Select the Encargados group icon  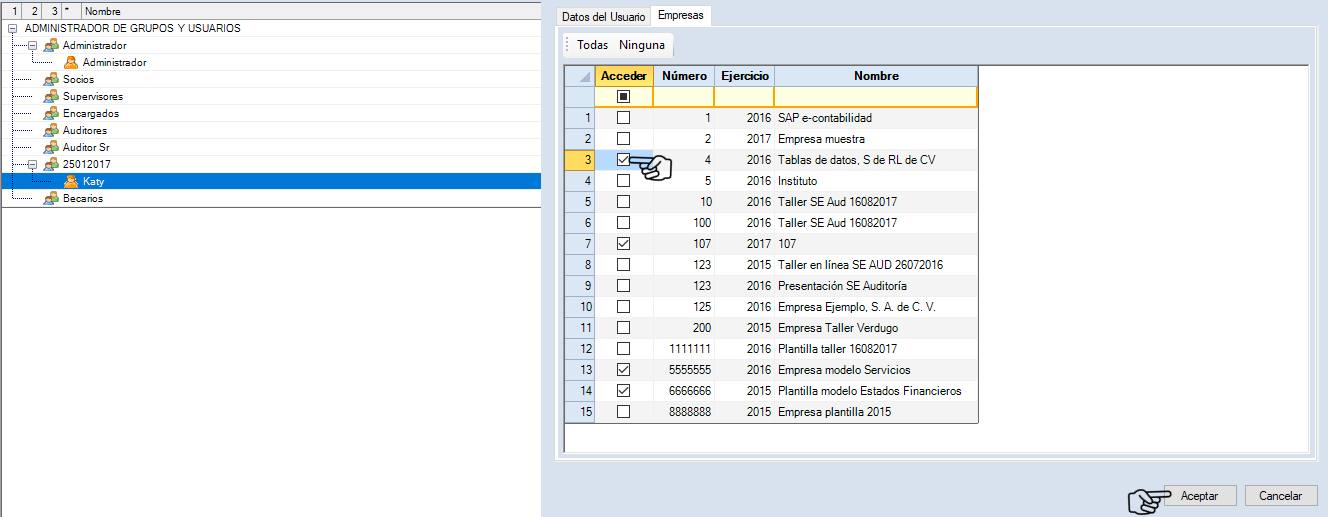coord(51,113)
